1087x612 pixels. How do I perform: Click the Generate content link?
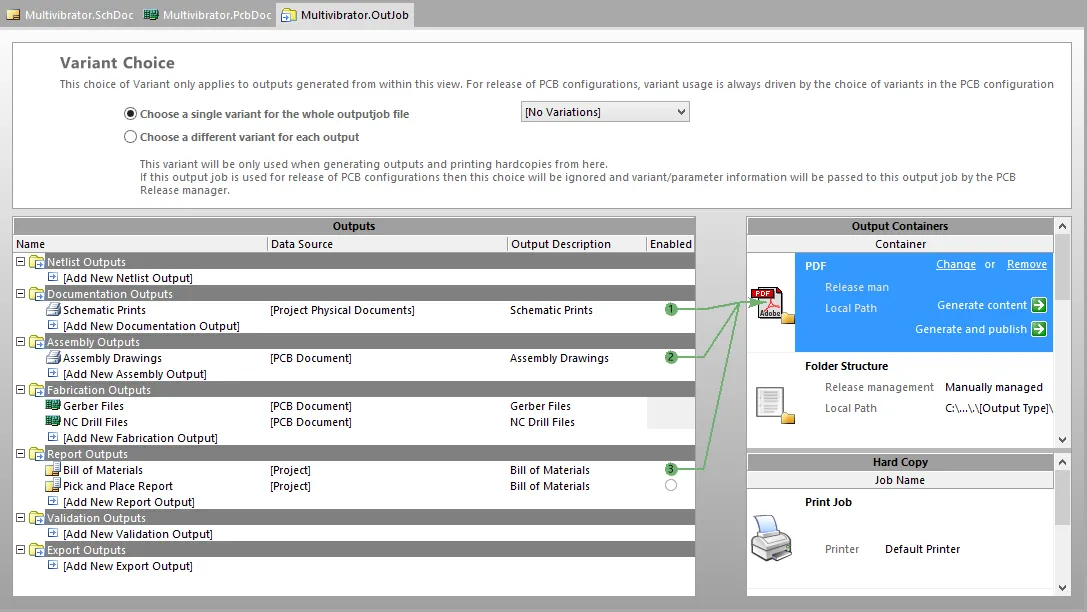pos(982,305)
